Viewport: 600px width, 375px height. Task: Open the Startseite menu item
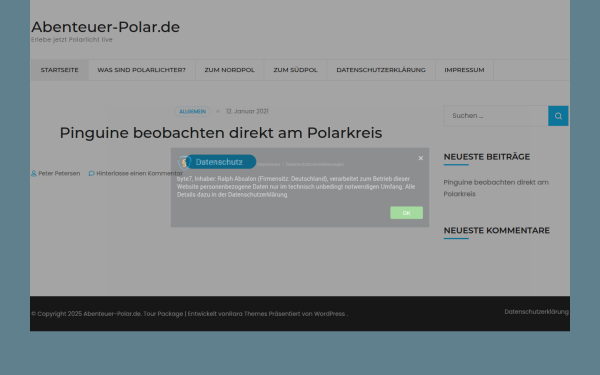(59, 70)
